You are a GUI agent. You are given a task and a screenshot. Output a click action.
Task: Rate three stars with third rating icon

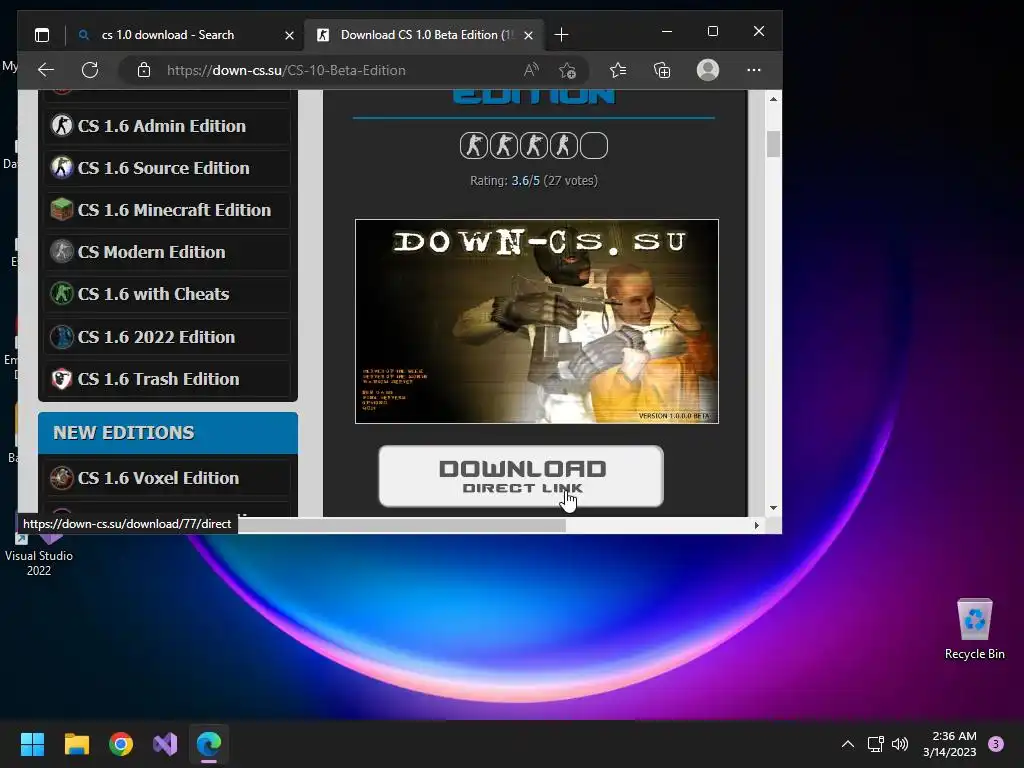click(x=534, y=145)
